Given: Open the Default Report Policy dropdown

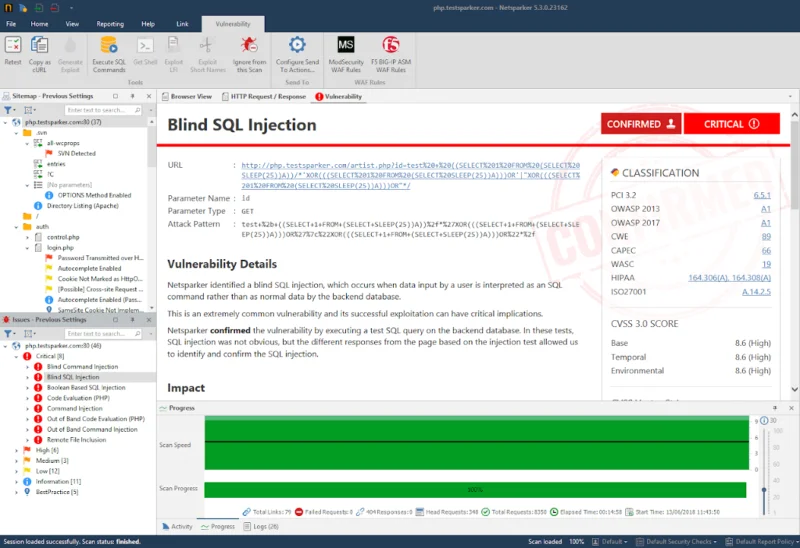Looking at the screenshot, I should [x=763, y=541].
